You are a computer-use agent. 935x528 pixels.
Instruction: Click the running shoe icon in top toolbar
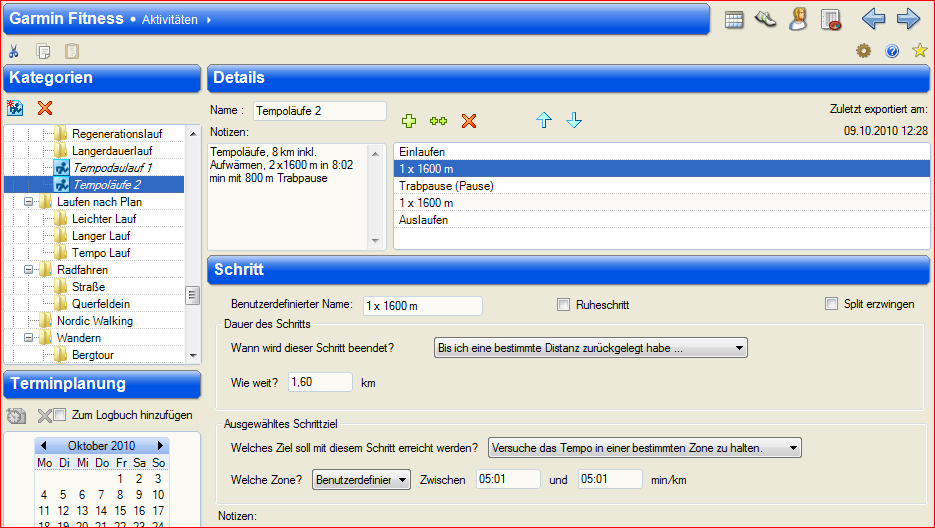[x=765, y=19]
